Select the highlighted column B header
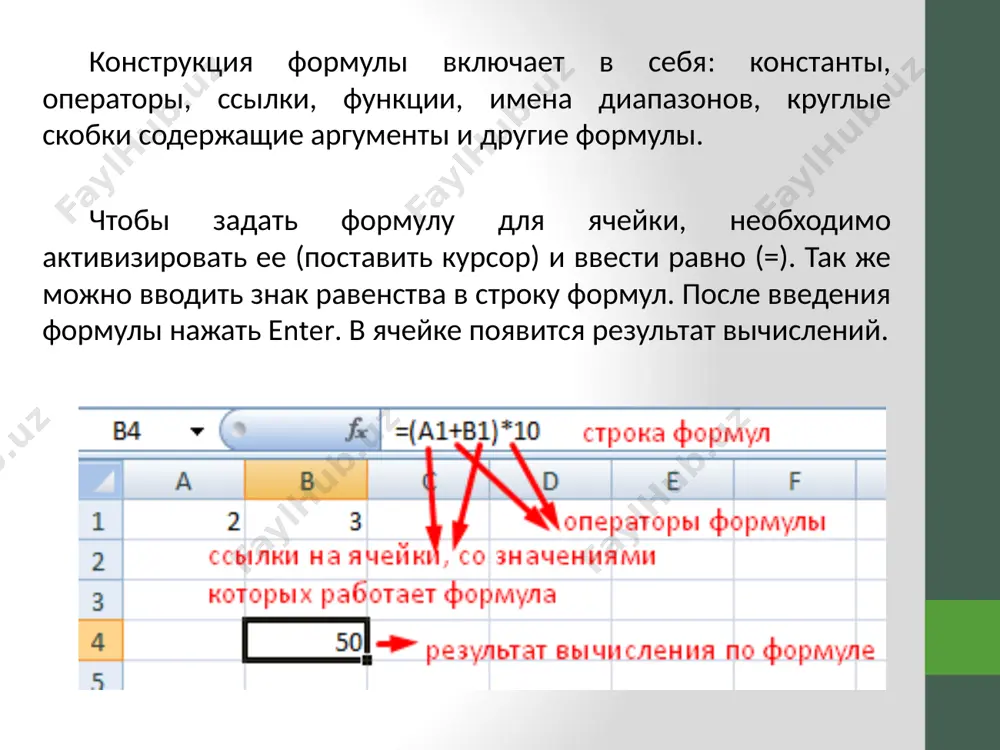This screenshot has height=750, width=1000. 306,480
